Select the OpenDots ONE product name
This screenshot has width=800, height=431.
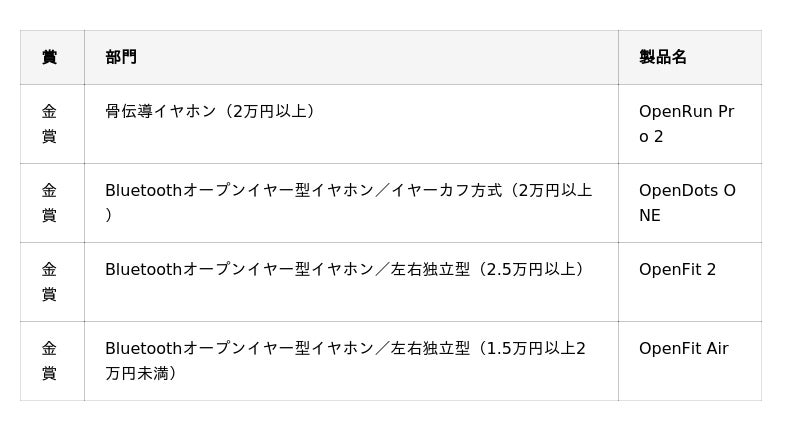[686, 203]
